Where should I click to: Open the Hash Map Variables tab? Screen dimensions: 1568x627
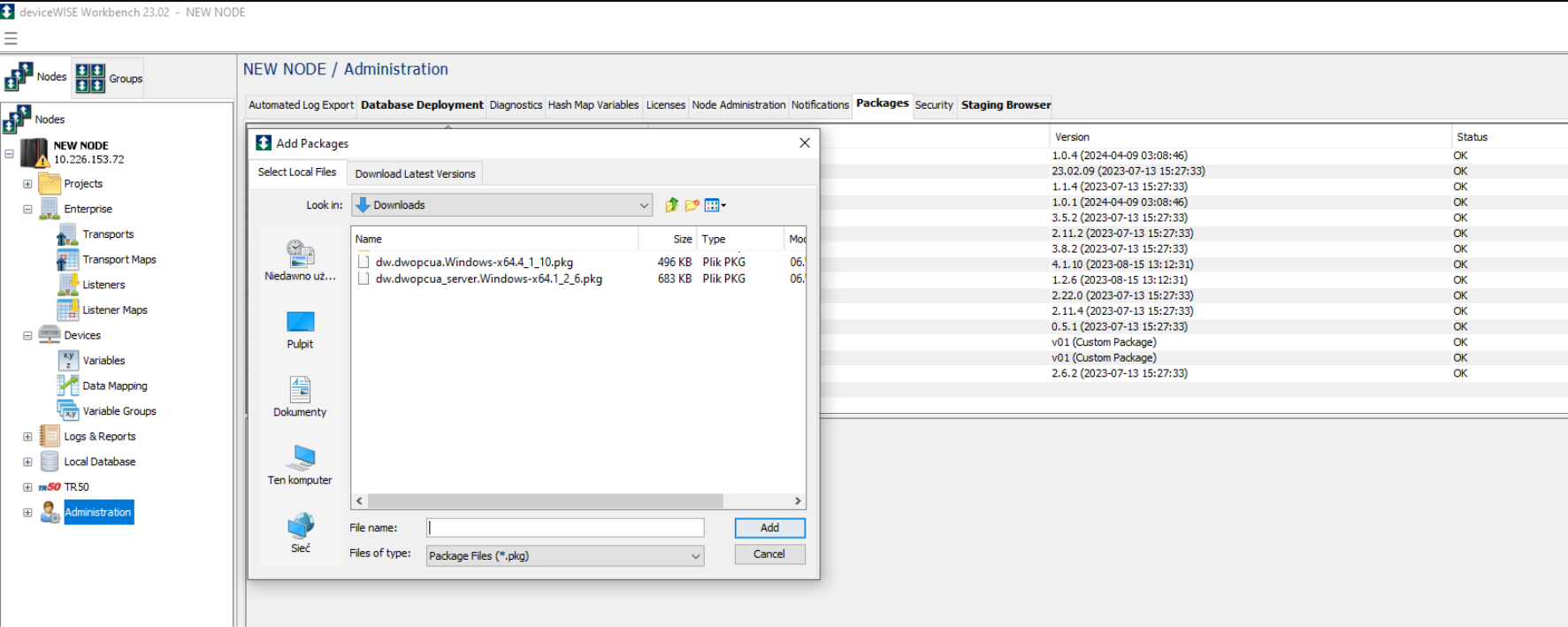point(593,105)
